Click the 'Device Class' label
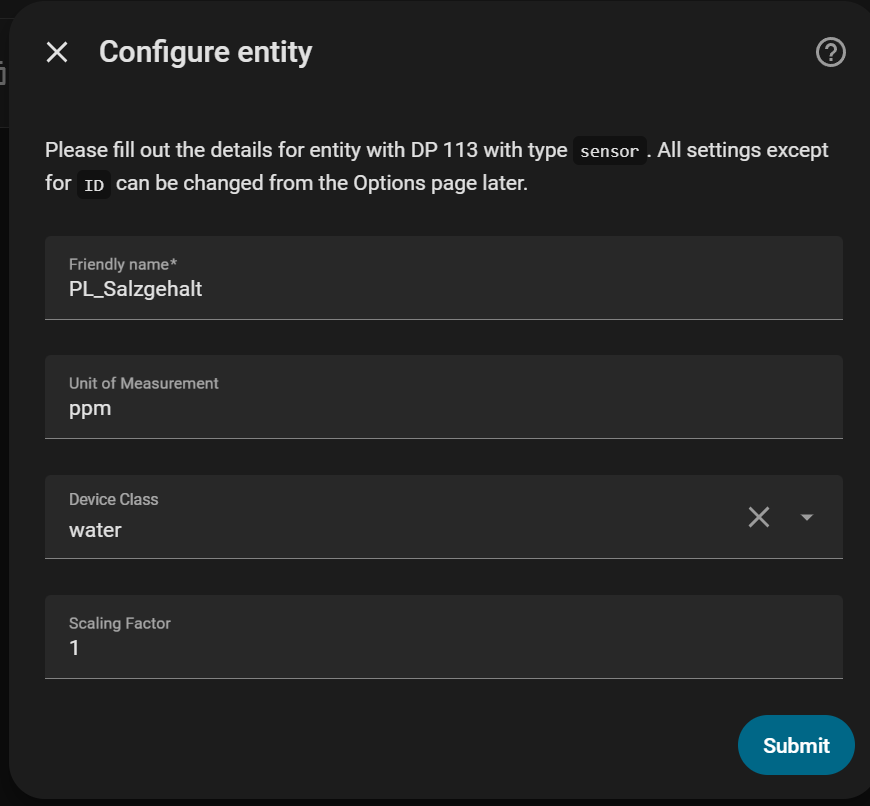This screenshot has width=870, height=806. tap(113, 499)
